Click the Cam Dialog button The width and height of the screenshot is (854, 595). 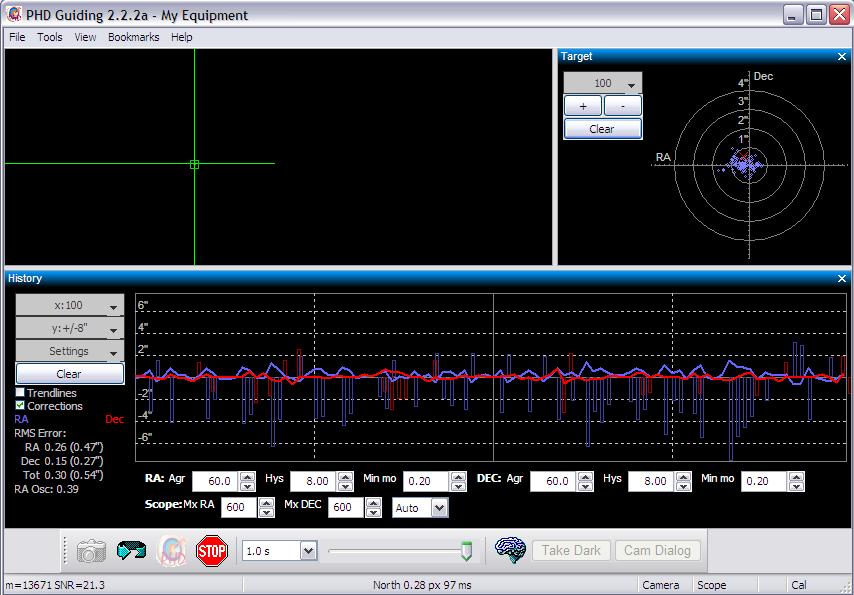pos(657,550)
